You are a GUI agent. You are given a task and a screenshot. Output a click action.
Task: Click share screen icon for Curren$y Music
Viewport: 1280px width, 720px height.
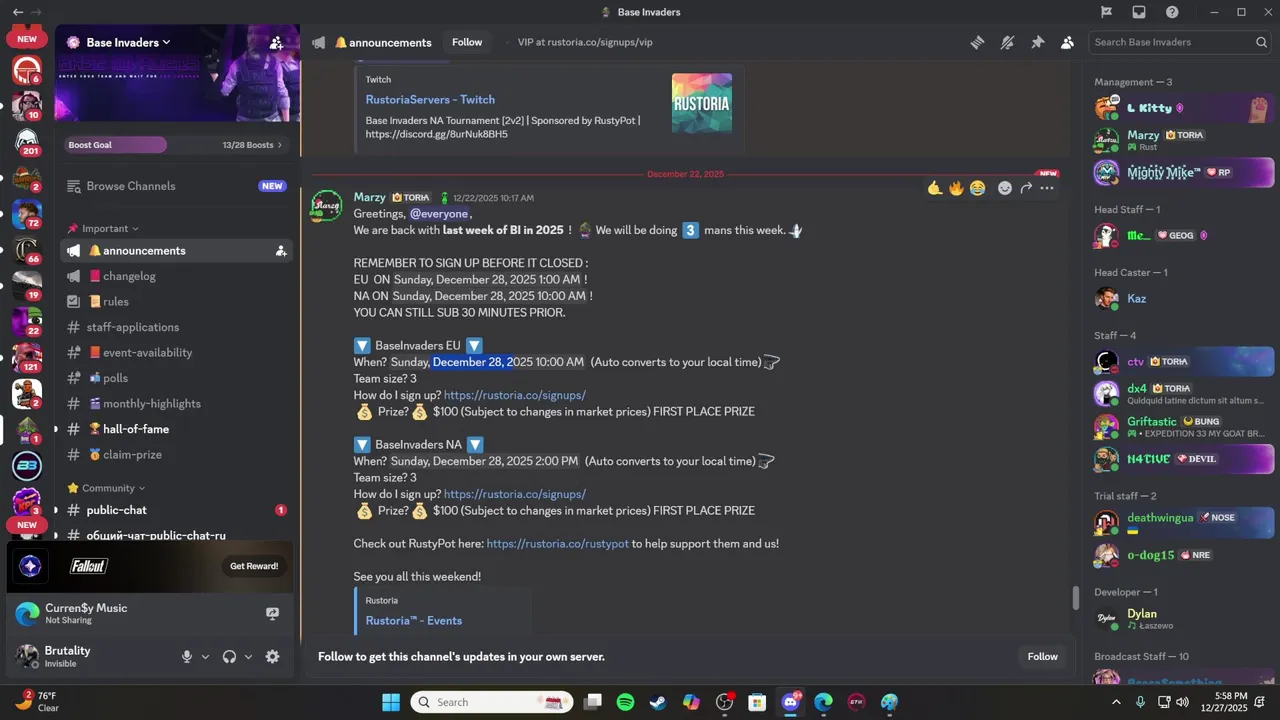[272, 614]
